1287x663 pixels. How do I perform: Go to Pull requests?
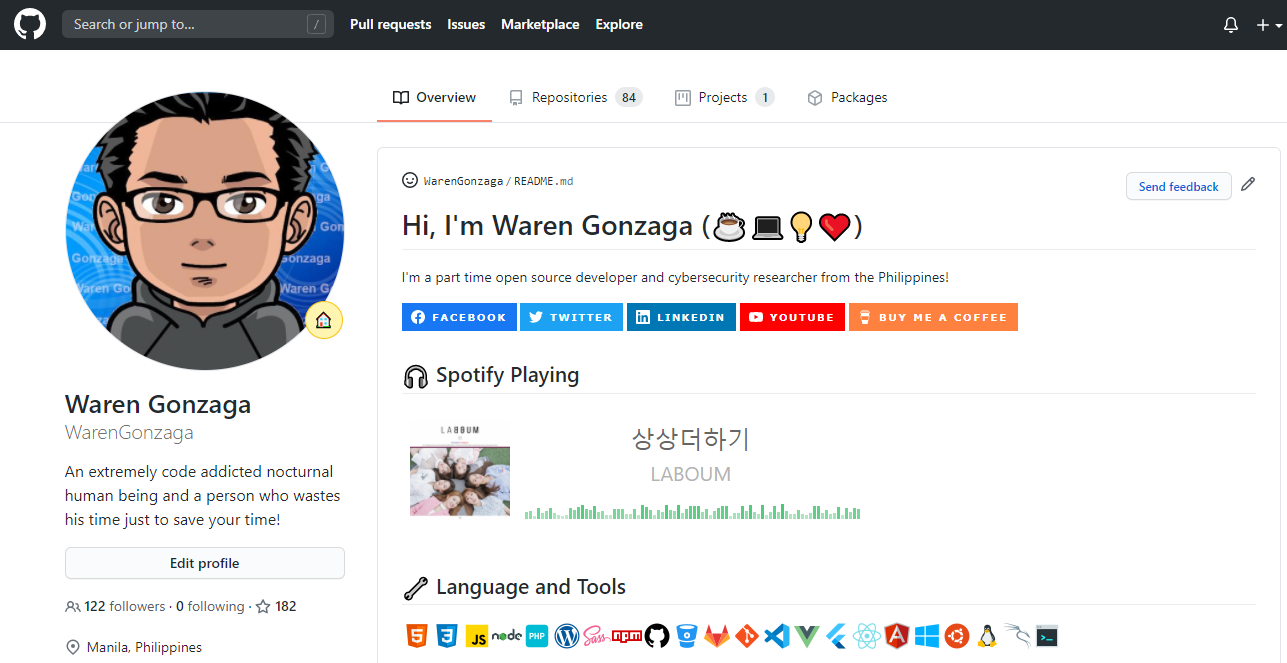point(391,24)
